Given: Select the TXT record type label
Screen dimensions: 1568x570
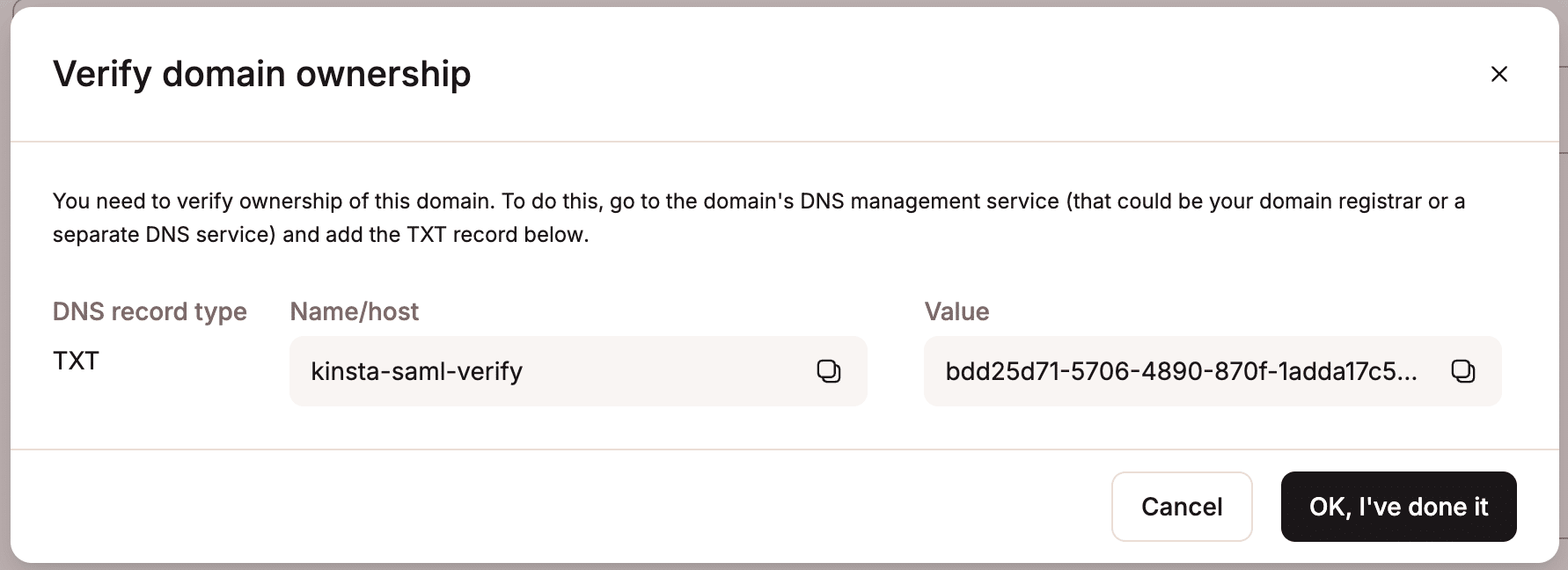Looking at the screenshot, I should 76,361.
